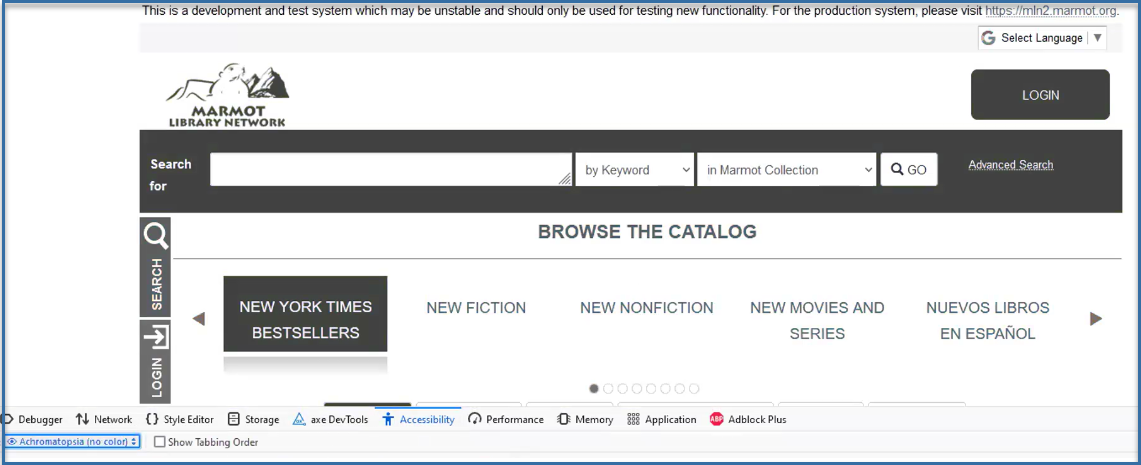The height and width of the screenshot is (465, 1141).
Task: Go to previous browse category arrow
Action: [x=198, y=319]
